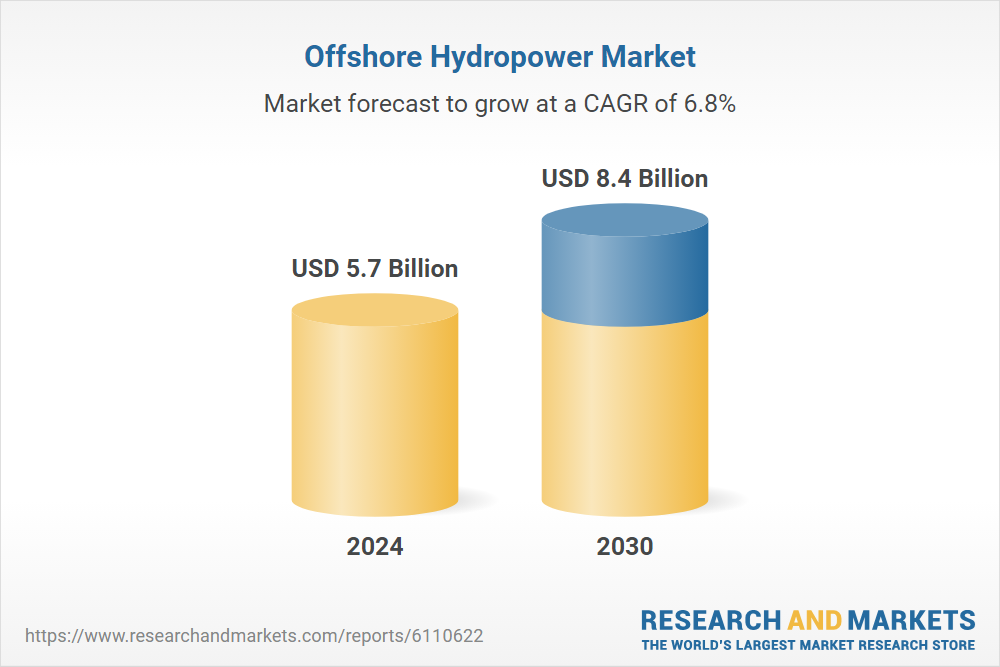Click the 2030 year label

625,547
